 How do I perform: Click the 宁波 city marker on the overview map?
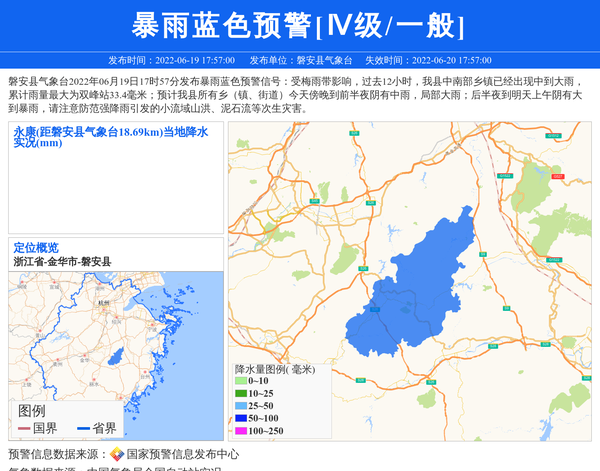(153, 328)
